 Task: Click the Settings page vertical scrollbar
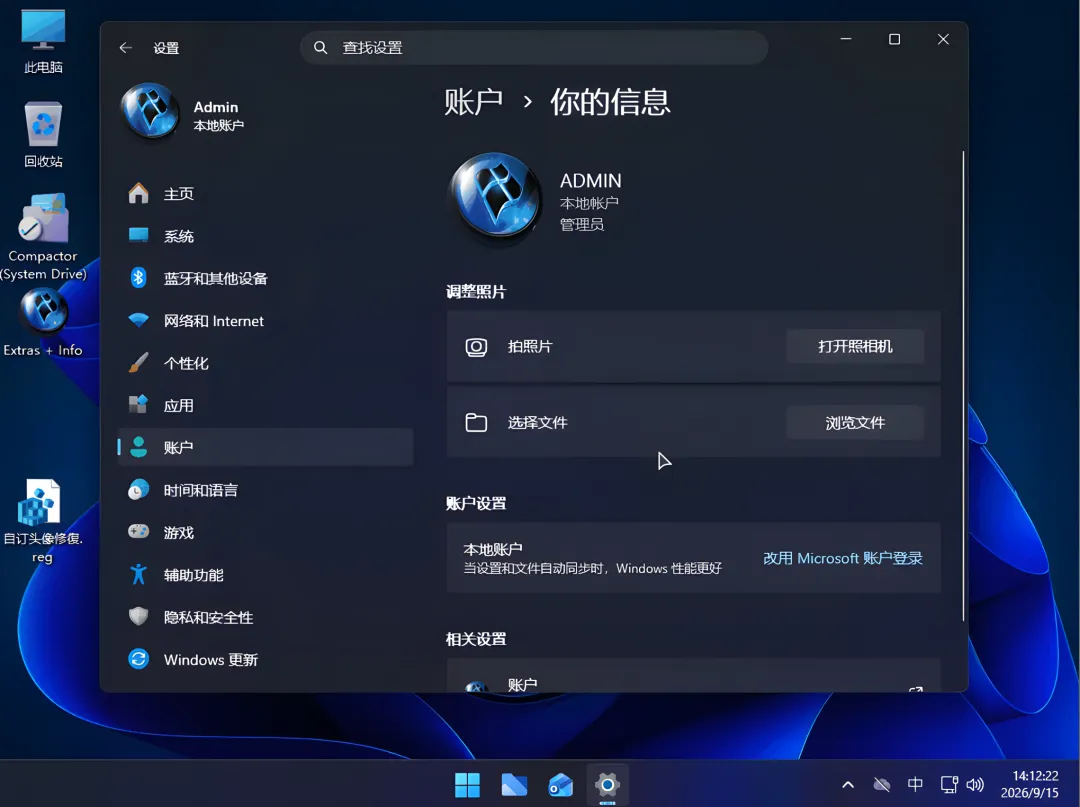tap(962, 386)
